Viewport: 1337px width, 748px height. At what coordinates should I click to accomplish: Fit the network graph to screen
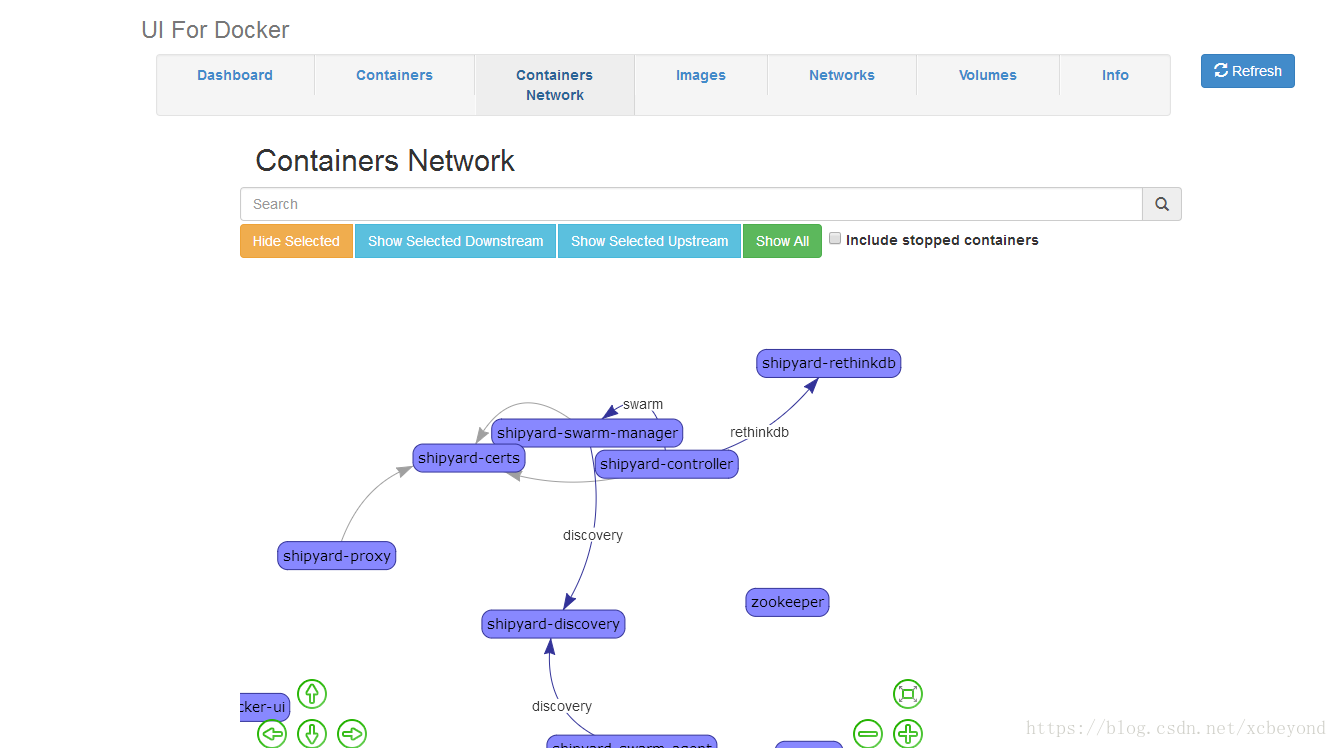(908, 693)
